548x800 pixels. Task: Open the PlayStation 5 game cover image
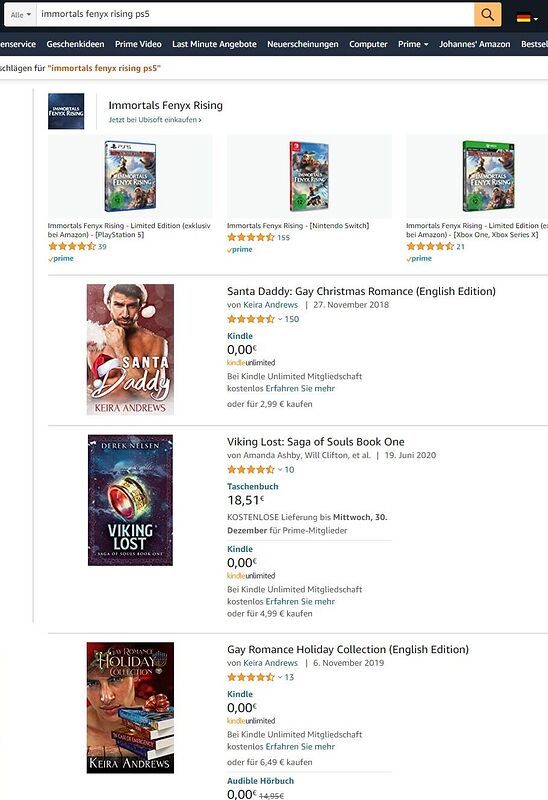pos(130,177)
